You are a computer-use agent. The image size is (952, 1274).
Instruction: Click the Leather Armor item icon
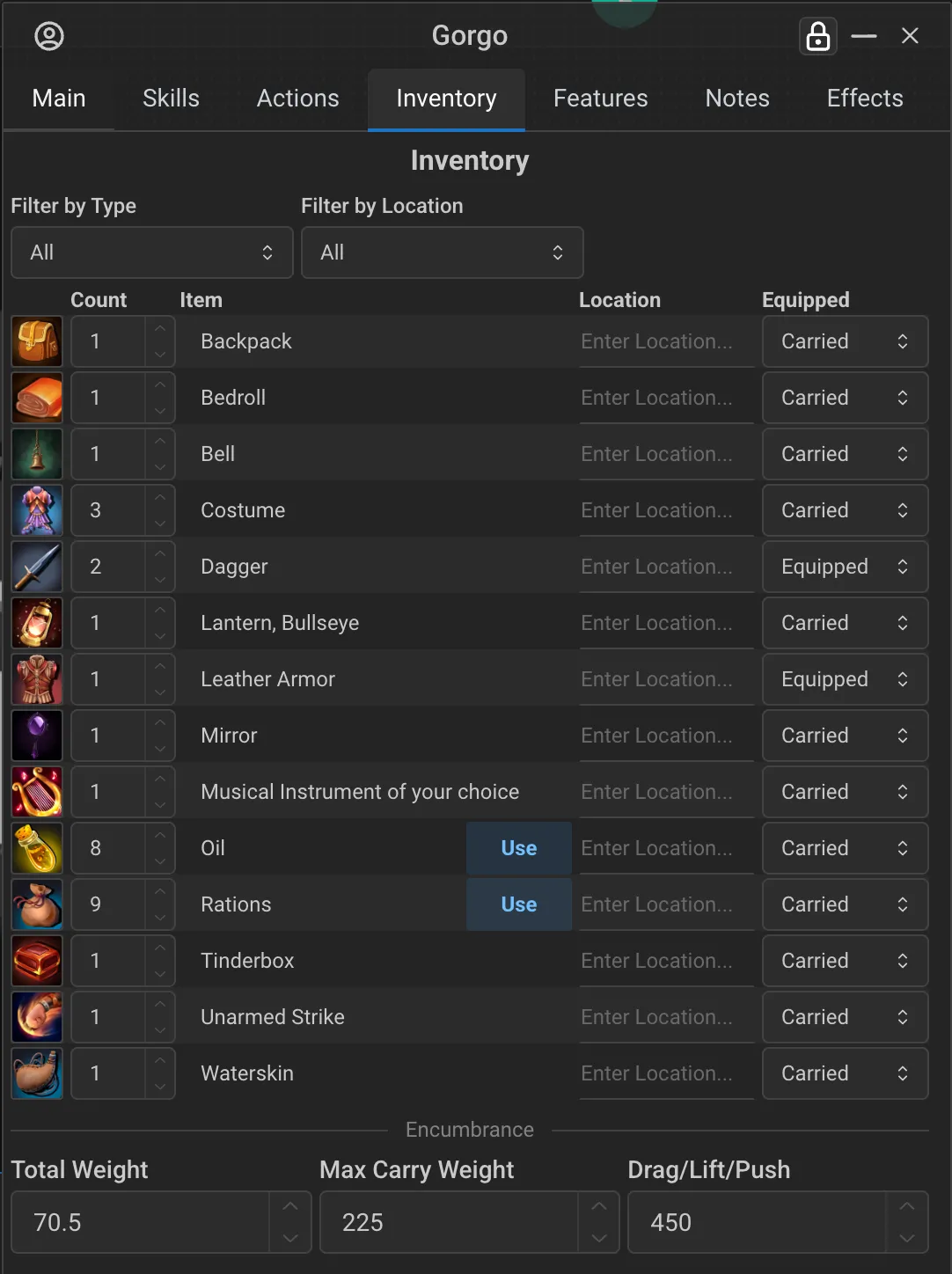[x=37, y=679]
